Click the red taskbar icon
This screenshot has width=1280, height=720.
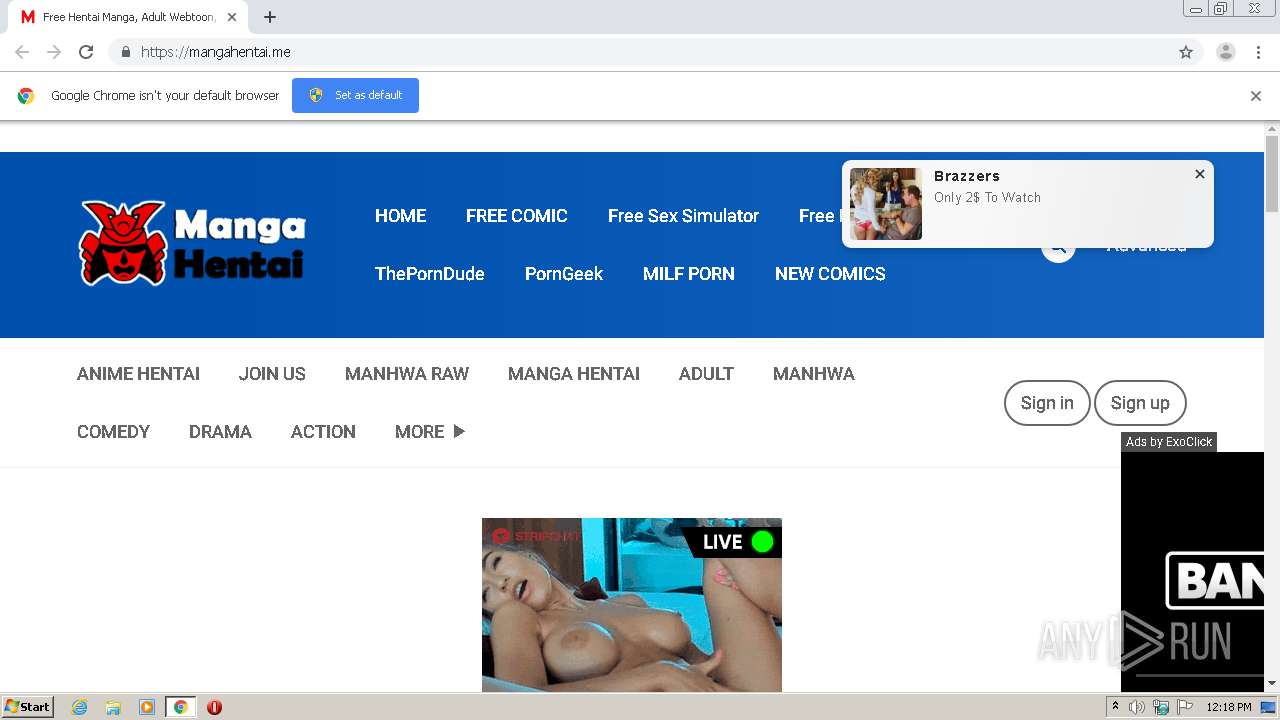pyautogui.click(x=214, y=707)
